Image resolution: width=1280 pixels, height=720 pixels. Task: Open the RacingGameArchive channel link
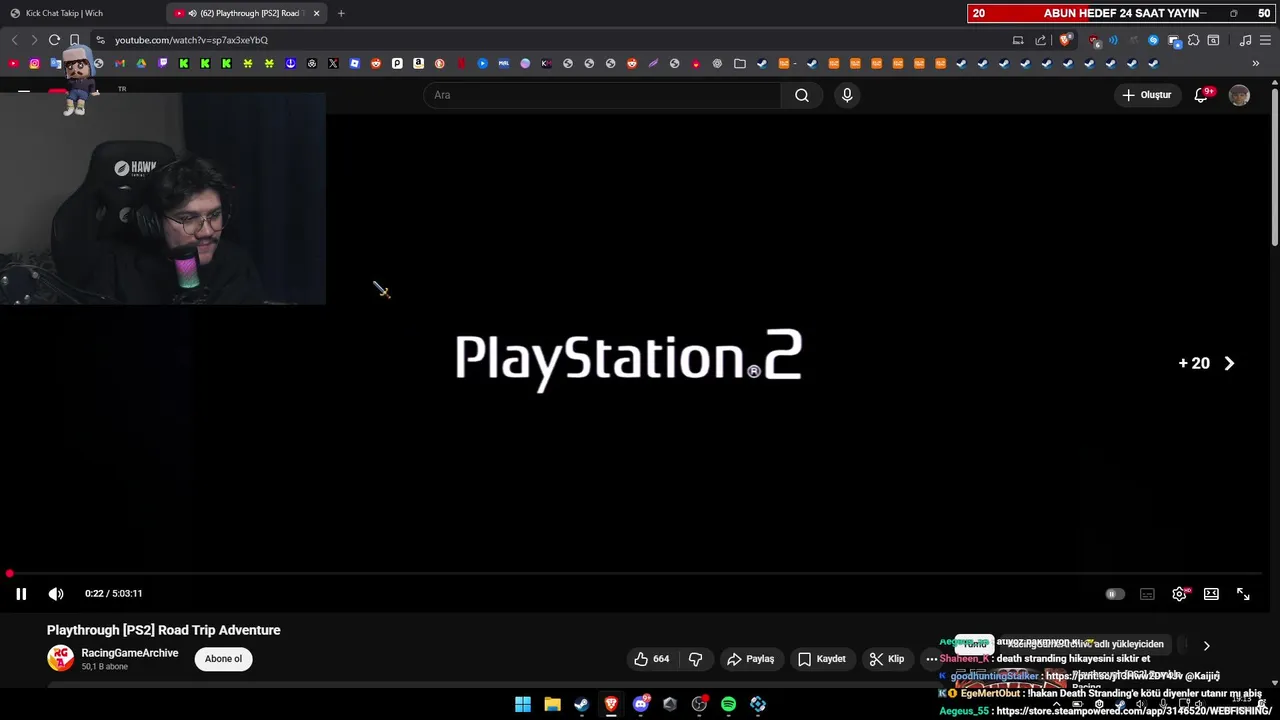(130, 653)
